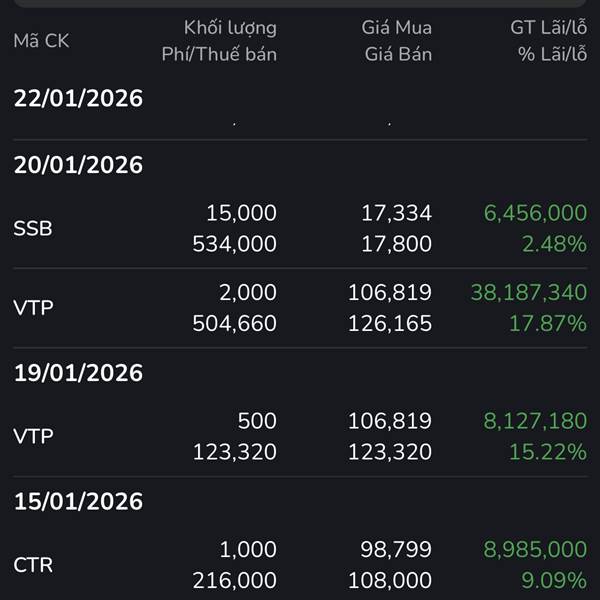Viewport: 600px width, 600px height.
Task: Select the Giá Mua column header
Action: tap(396, 28)
